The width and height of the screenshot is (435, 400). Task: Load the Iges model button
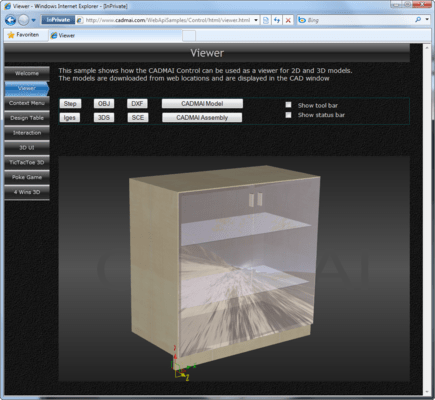point(70,118)
